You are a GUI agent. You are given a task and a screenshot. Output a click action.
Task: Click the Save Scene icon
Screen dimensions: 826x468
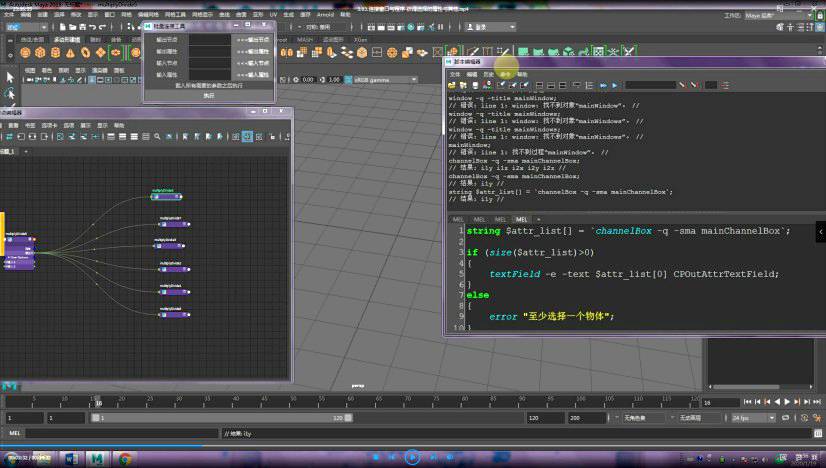(x=83, y=27)
